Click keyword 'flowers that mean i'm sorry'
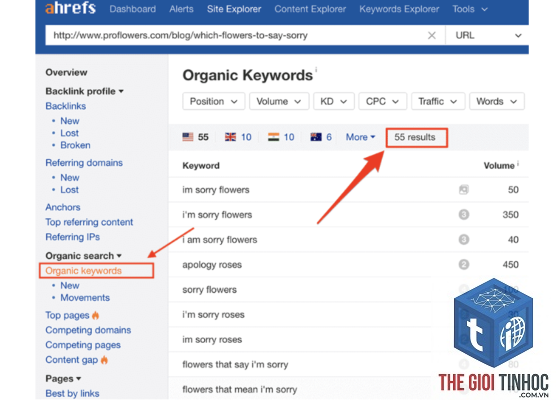Image resolution: width=556 pixels, height=400 pixels. click(239, 389)
